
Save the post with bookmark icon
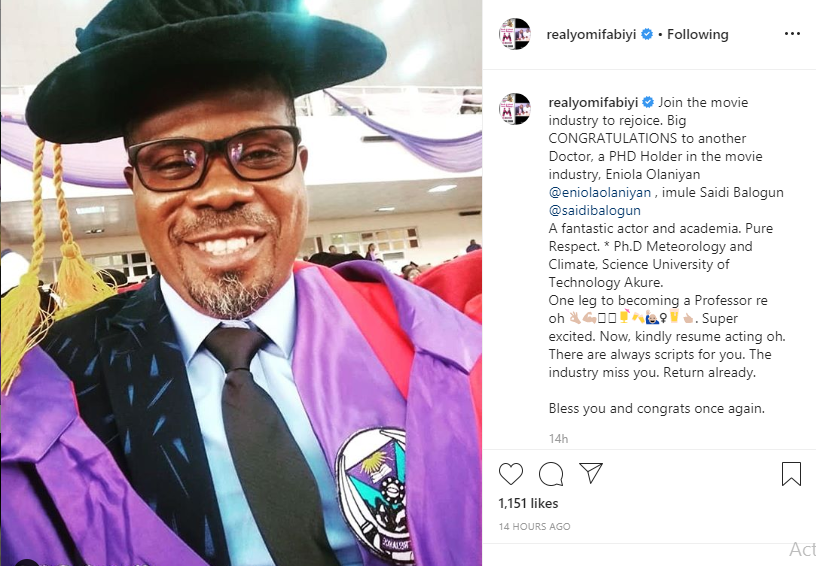(791, 474)
